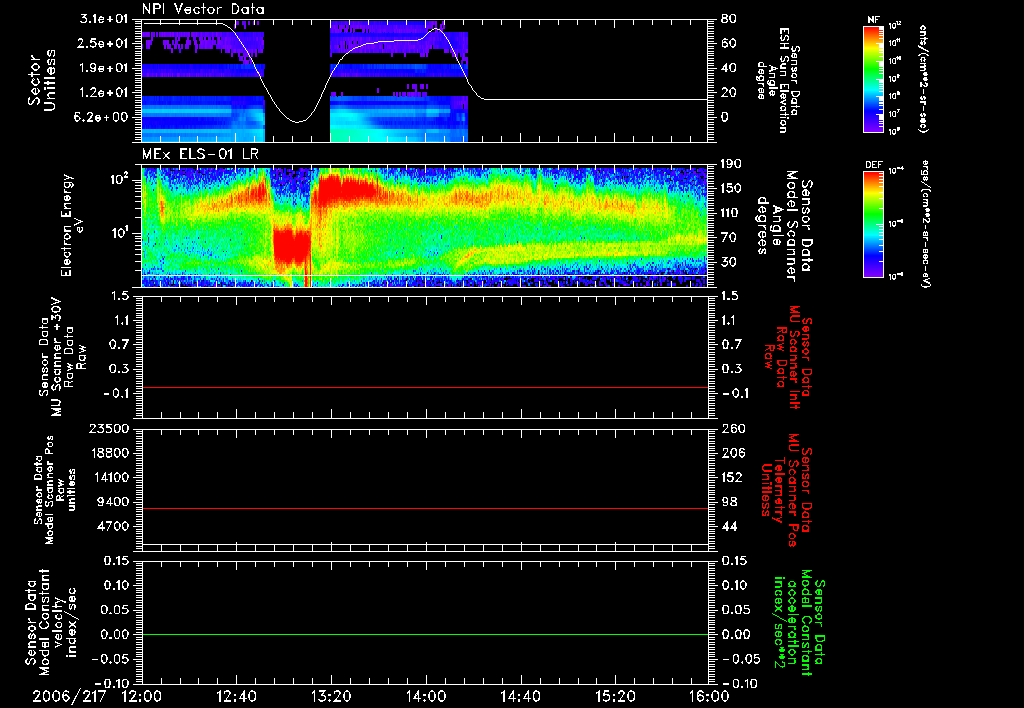
Task: Select the green Model Constant acceleration title
Action: tap(799, 622)
